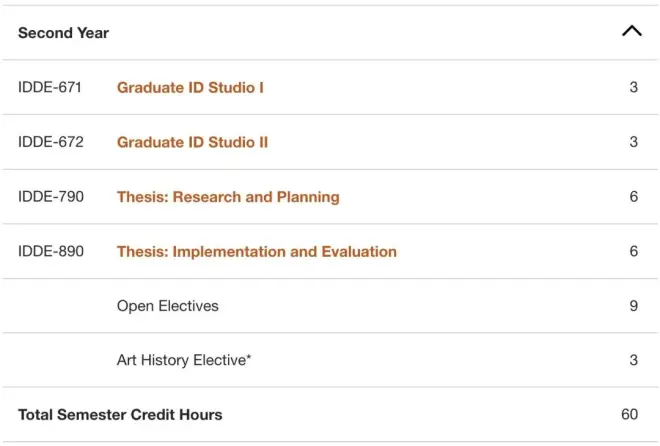Click the 9 credits for Open Electives

[634, 306]
